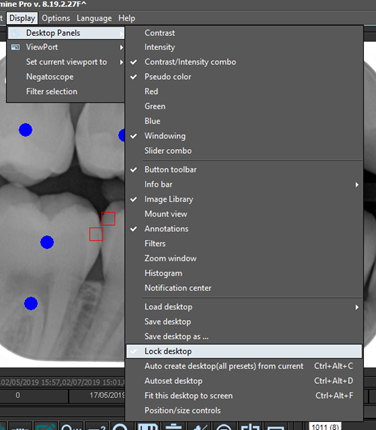Image resolution: width=376 pixels, height=430 pixels.
Task: Click Save desktop
Action: point(244,322)
